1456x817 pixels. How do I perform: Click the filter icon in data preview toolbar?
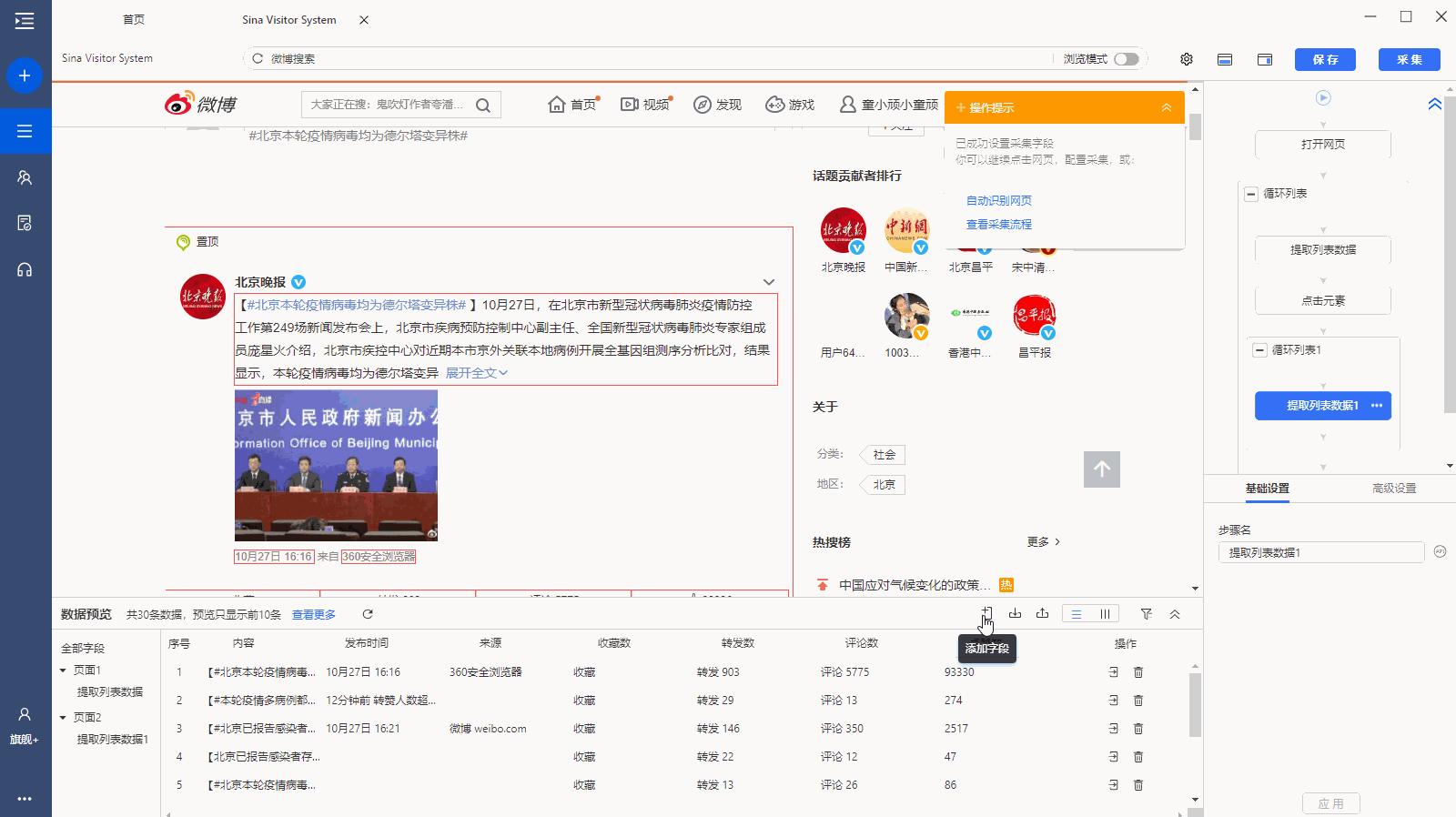tap(1146, 614)
